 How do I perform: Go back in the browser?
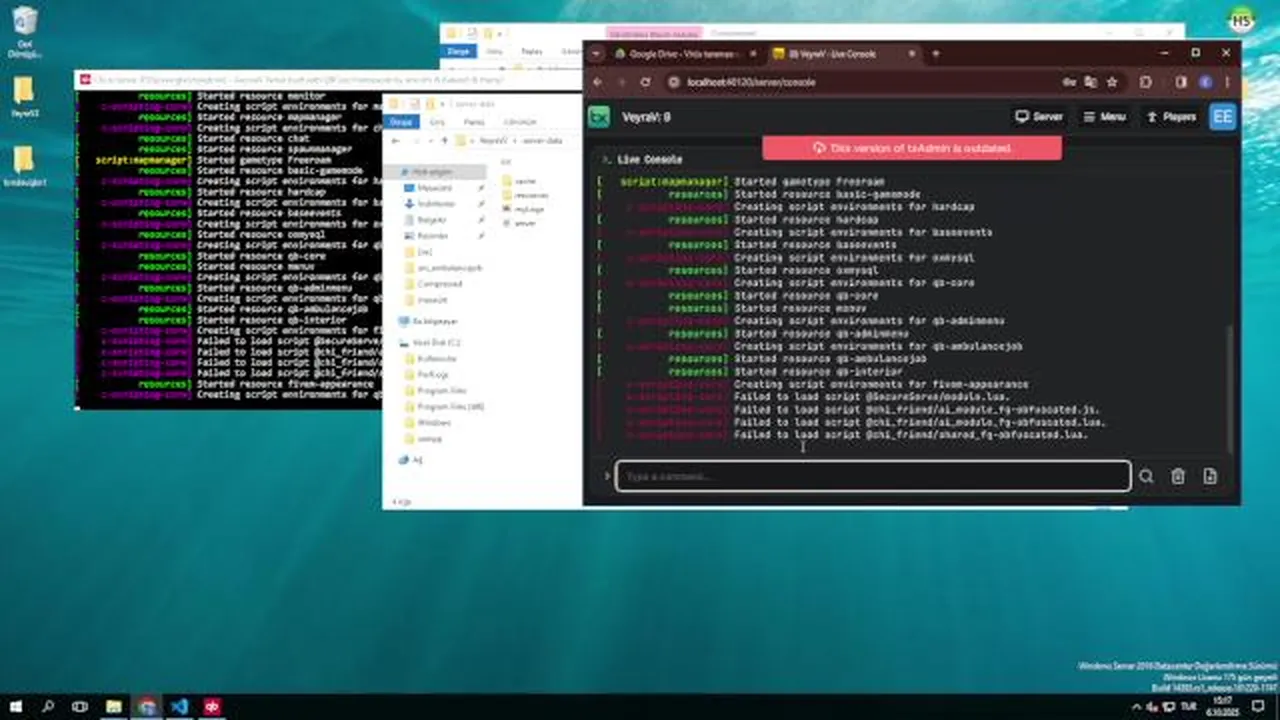(x=598, y=82)
